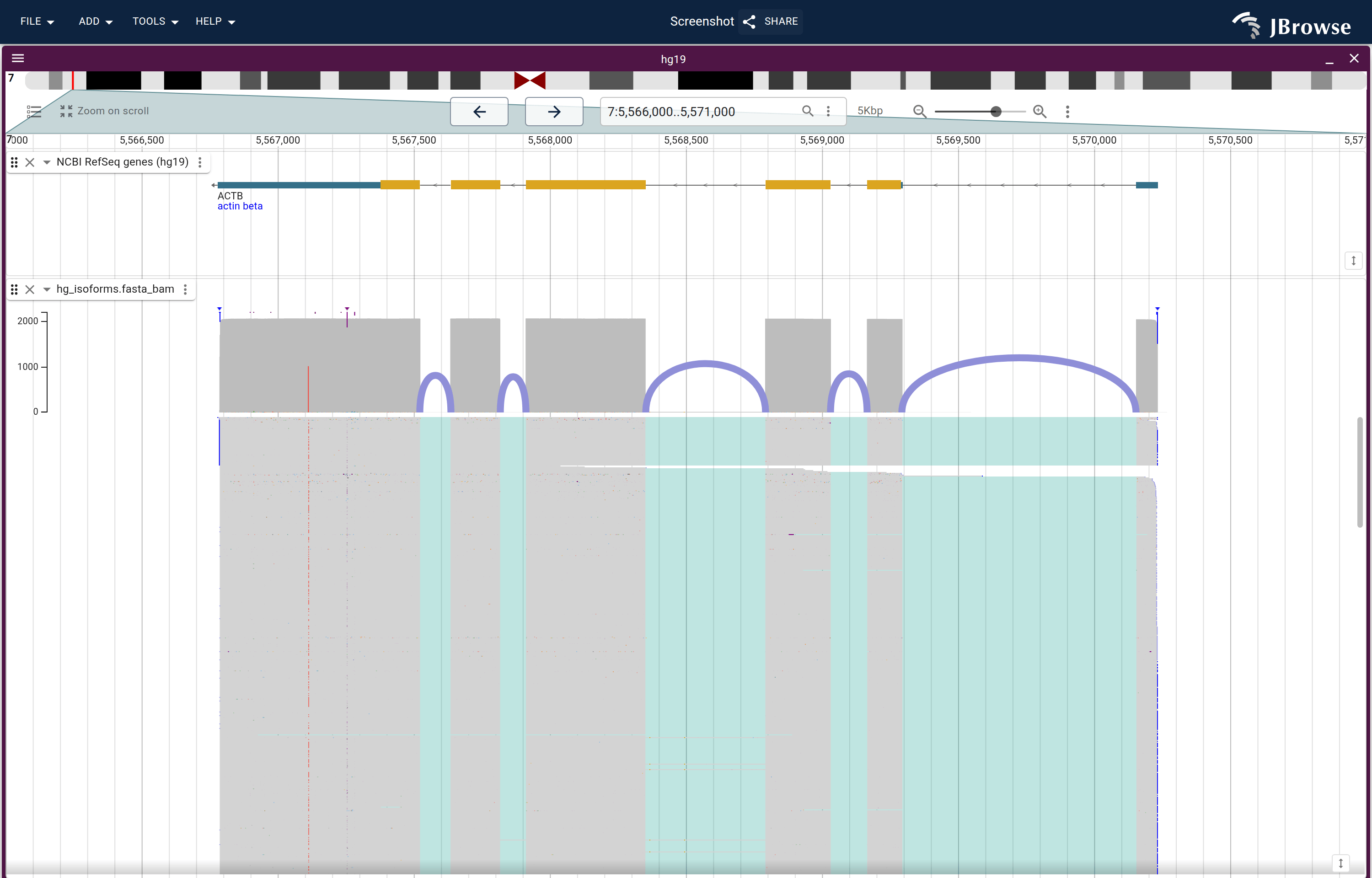1372x878 pixels.
Task: Open the FILE menu
Action: coord(37,21)
